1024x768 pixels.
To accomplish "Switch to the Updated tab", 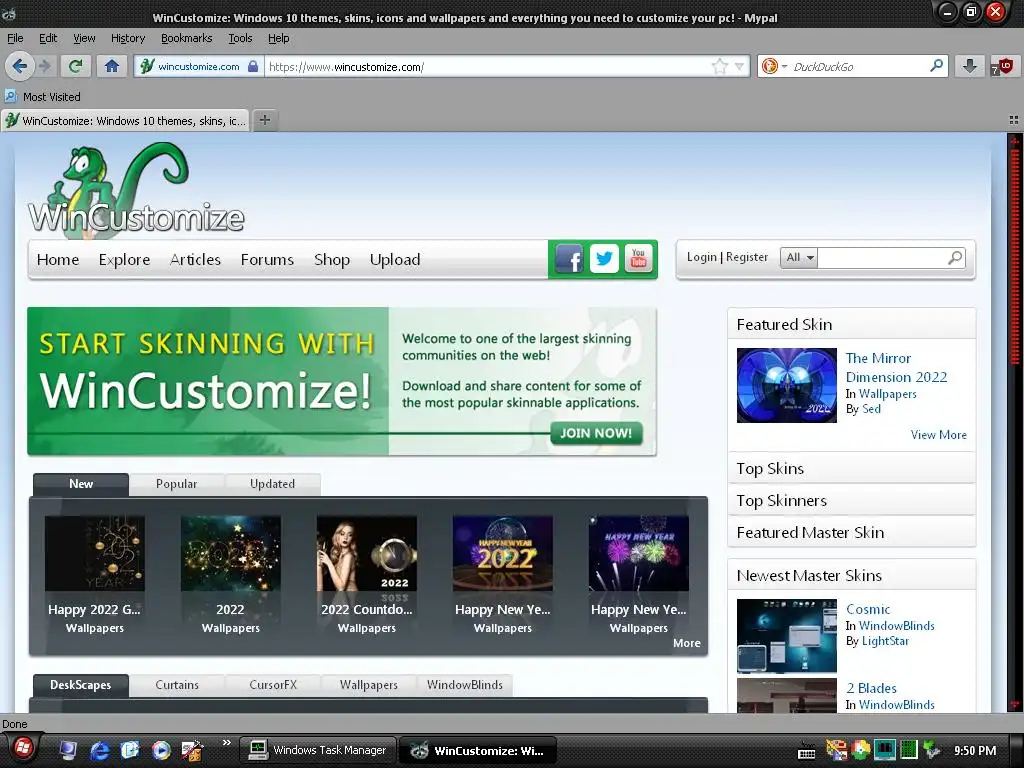I will [272, 484].
